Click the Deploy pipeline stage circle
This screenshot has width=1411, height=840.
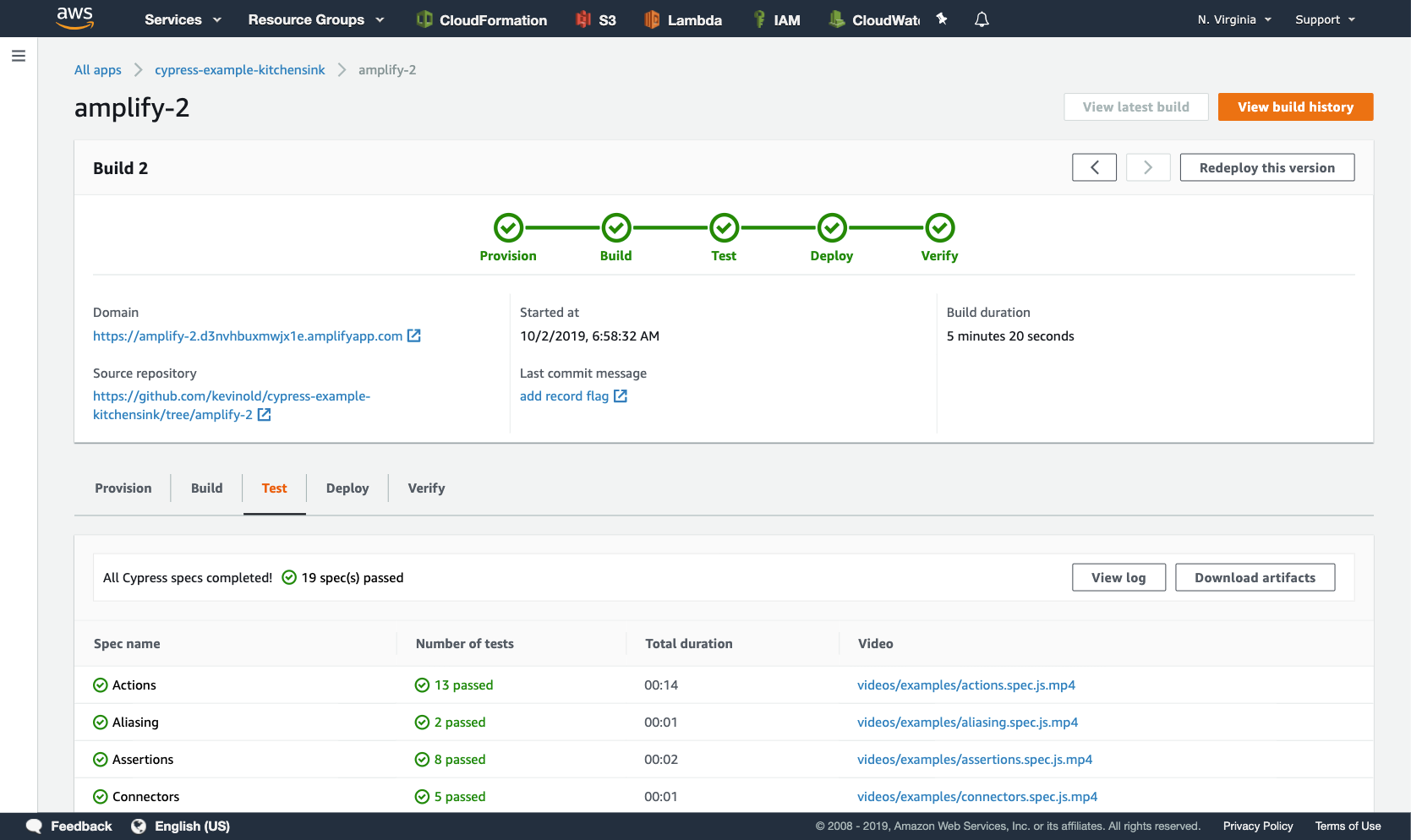coord(832,227)
